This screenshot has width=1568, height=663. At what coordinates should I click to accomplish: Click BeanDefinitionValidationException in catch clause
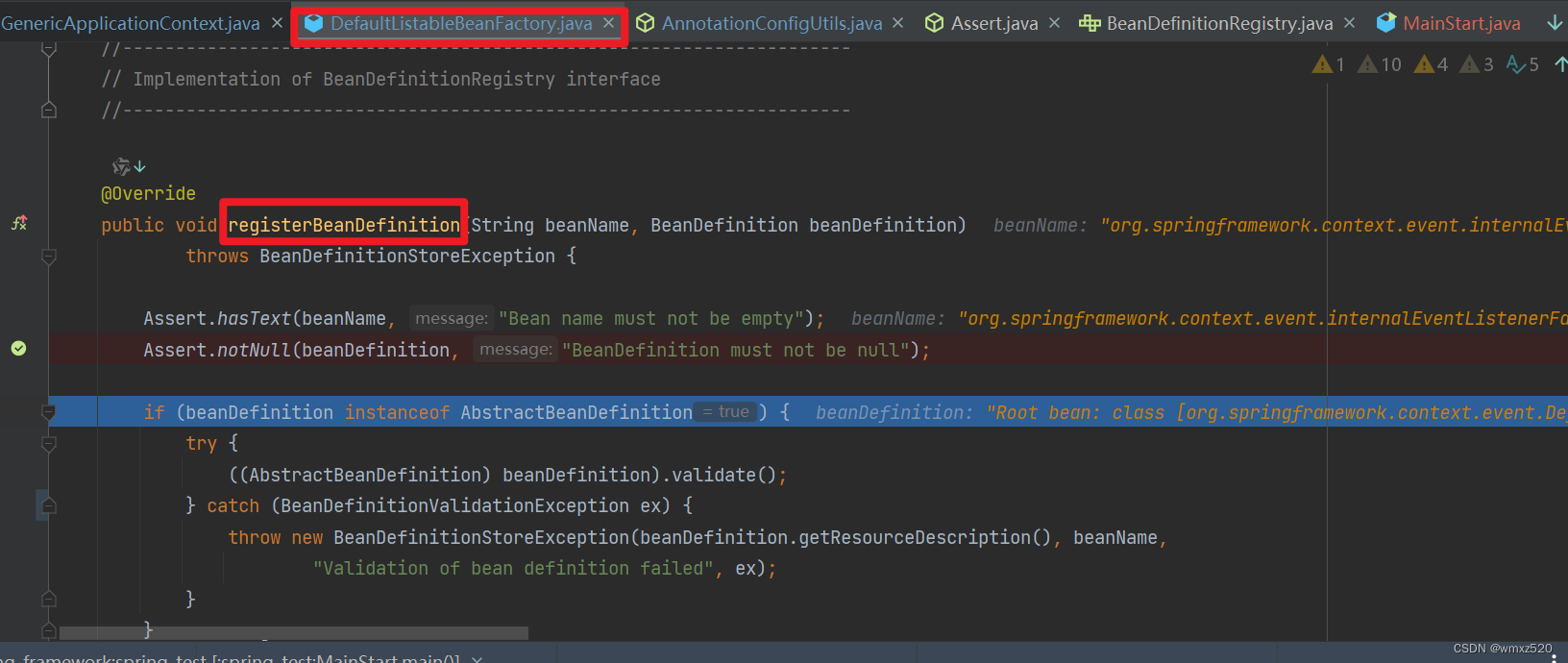click(455, 505)
